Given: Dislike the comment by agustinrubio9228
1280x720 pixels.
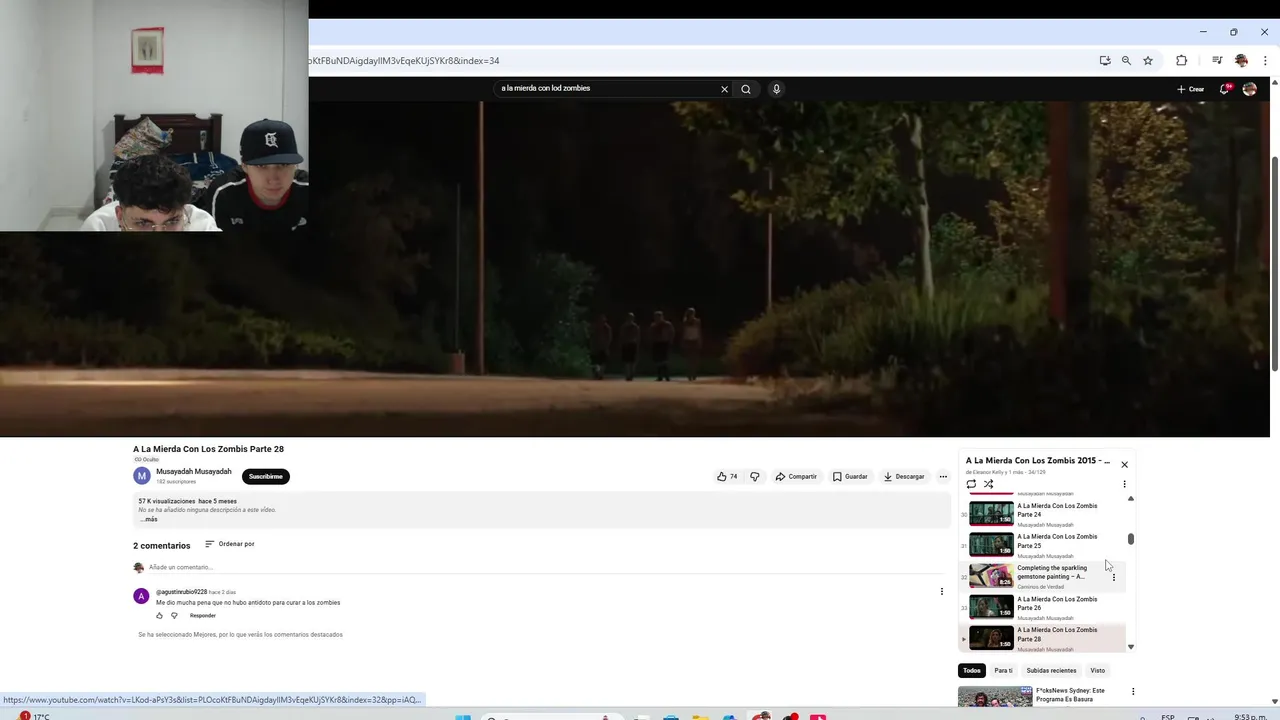Looking at the screenshot, I should click(x=174, y=615).
